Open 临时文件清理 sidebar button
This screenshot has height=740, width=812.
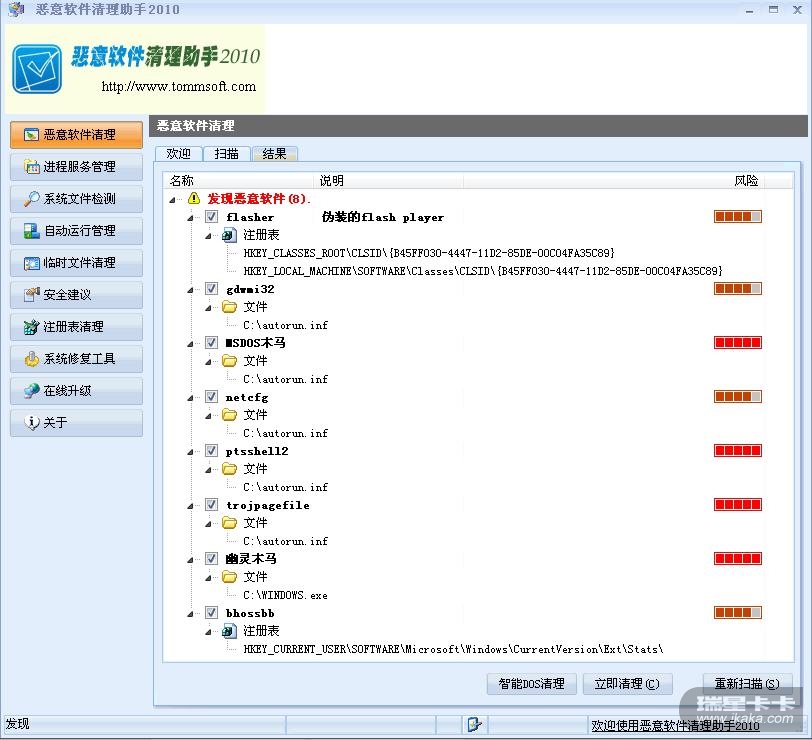(x=76, y=263)
